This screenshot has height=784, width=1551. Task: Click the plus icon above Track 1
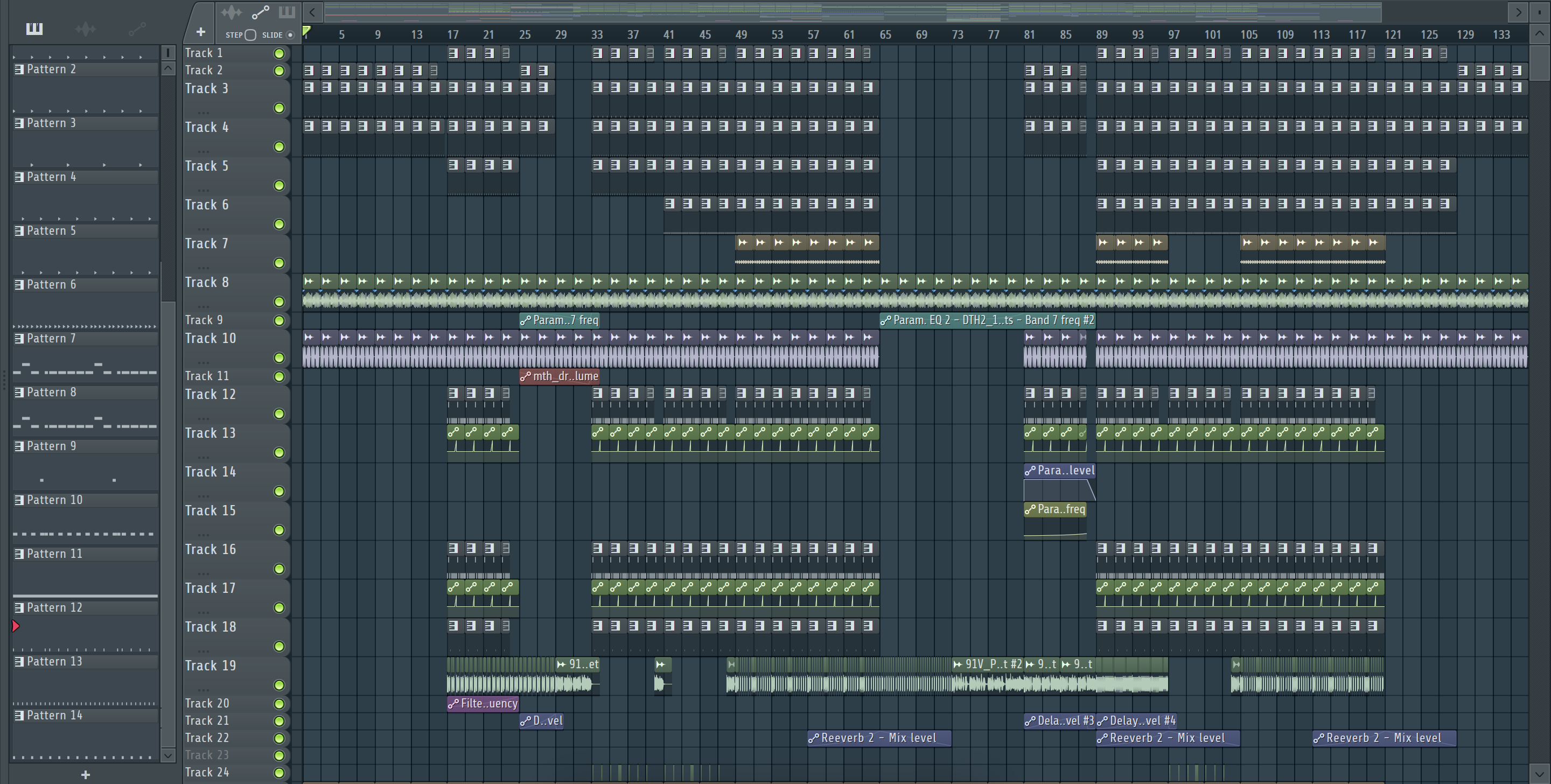click(x=200, y=32)
